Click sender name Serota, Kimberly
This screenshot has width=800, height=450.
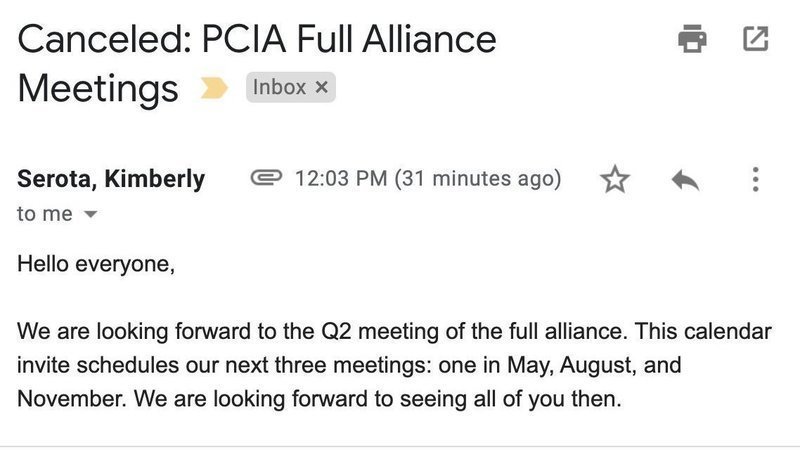pos(111,180)
